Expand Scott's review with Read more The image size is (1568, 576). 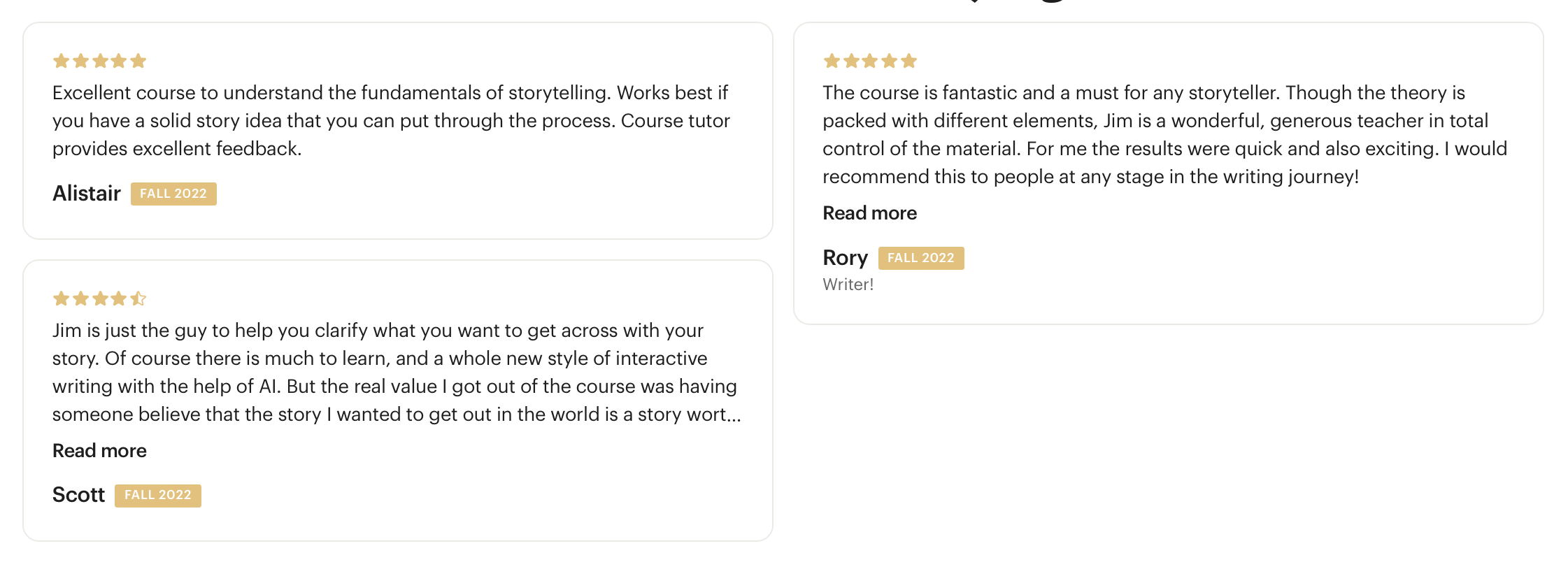(x=99, y=451)
